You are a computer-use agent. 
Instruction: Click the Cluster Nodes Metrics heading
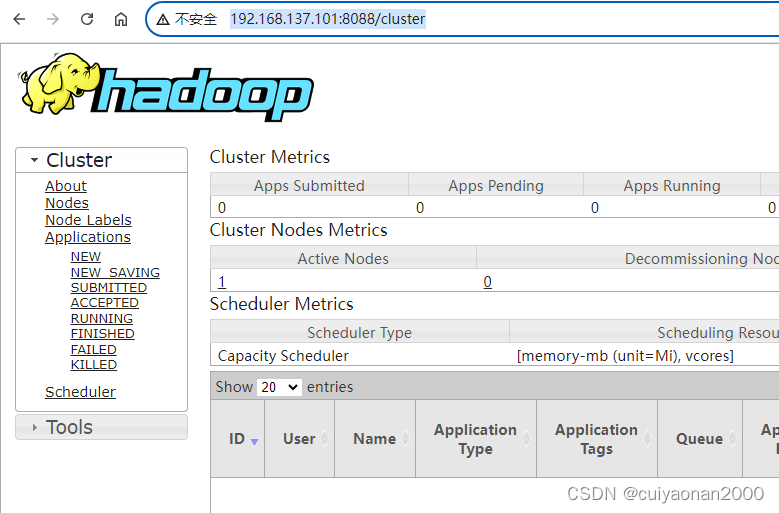point(299,230)
